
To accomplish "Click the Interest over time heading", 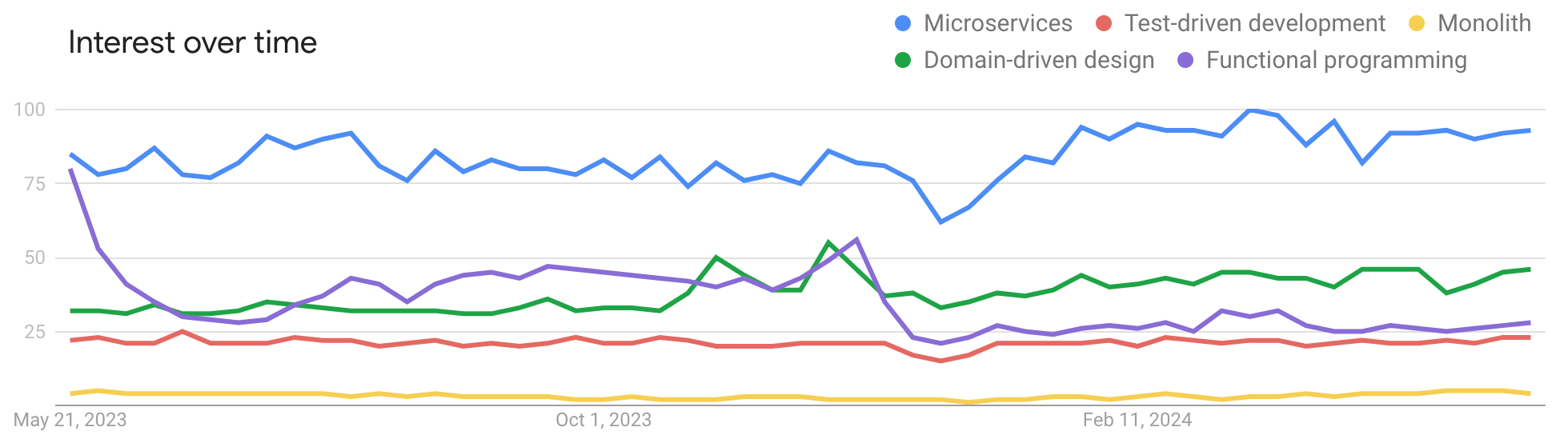I will tap(193, 42).
